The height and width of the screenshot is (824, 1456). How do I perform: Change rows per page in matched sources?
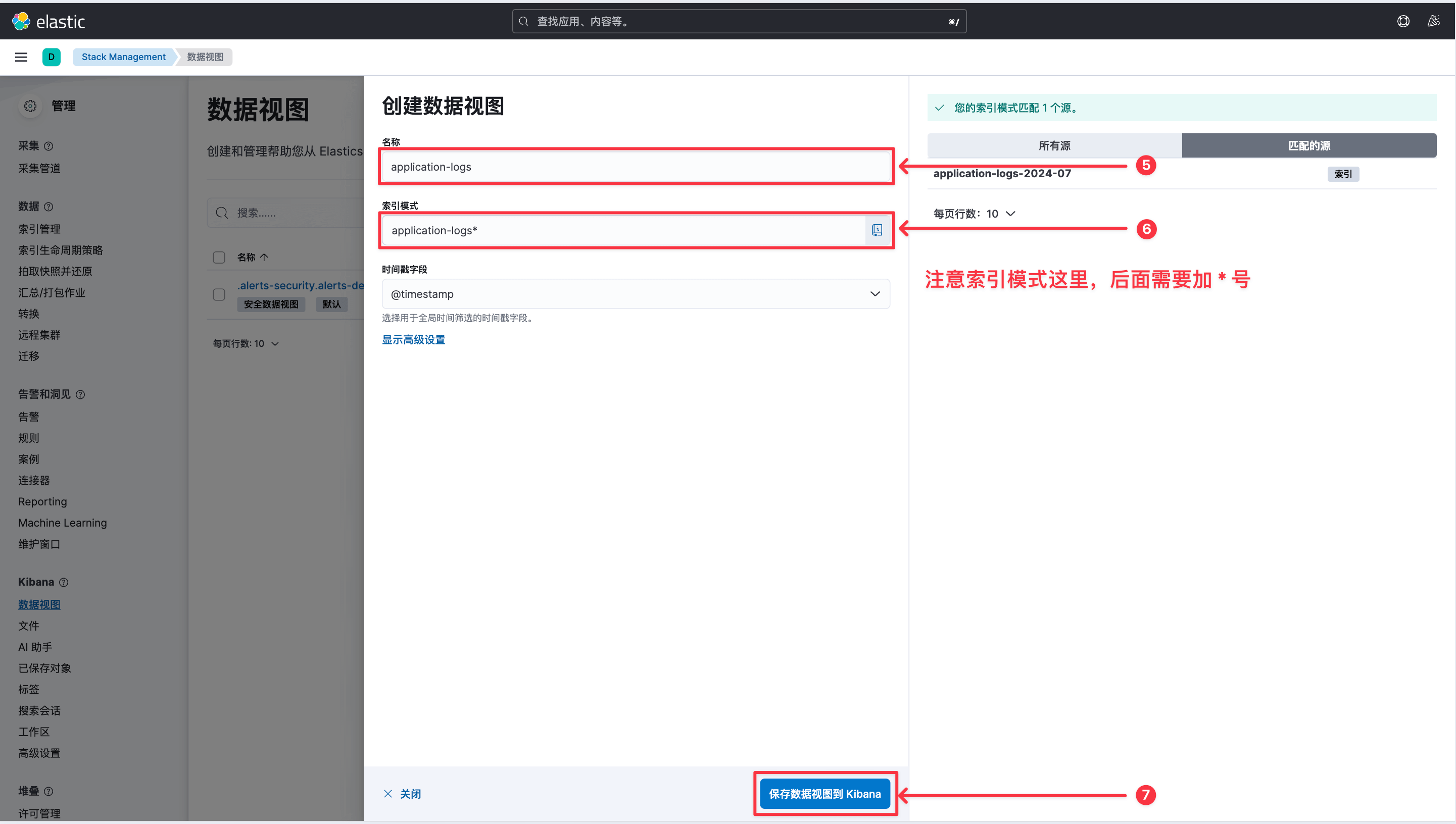(974, 214)
